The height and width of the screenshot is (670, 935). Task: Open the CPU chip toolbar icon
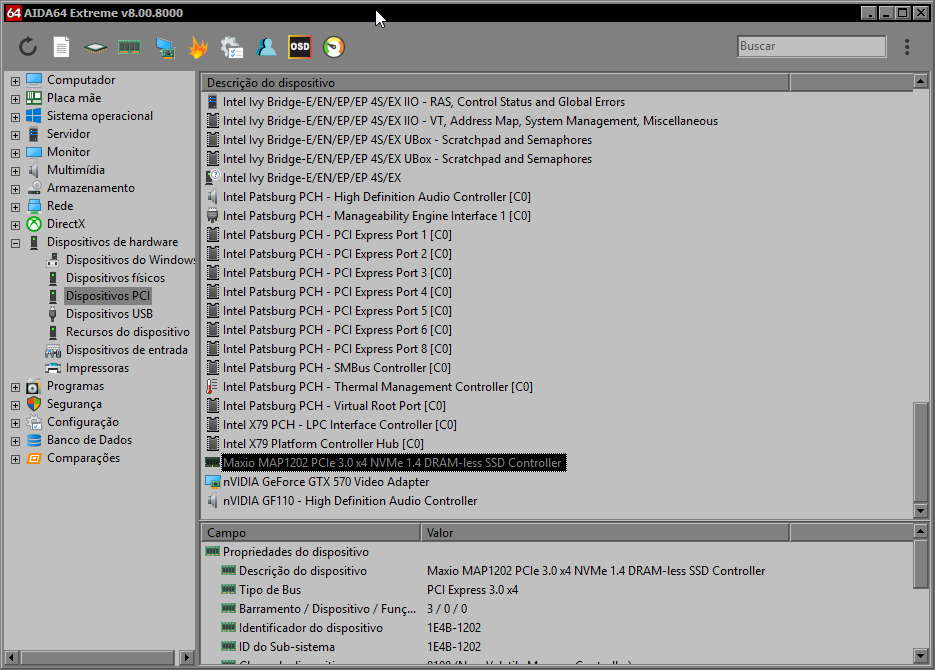95,48
